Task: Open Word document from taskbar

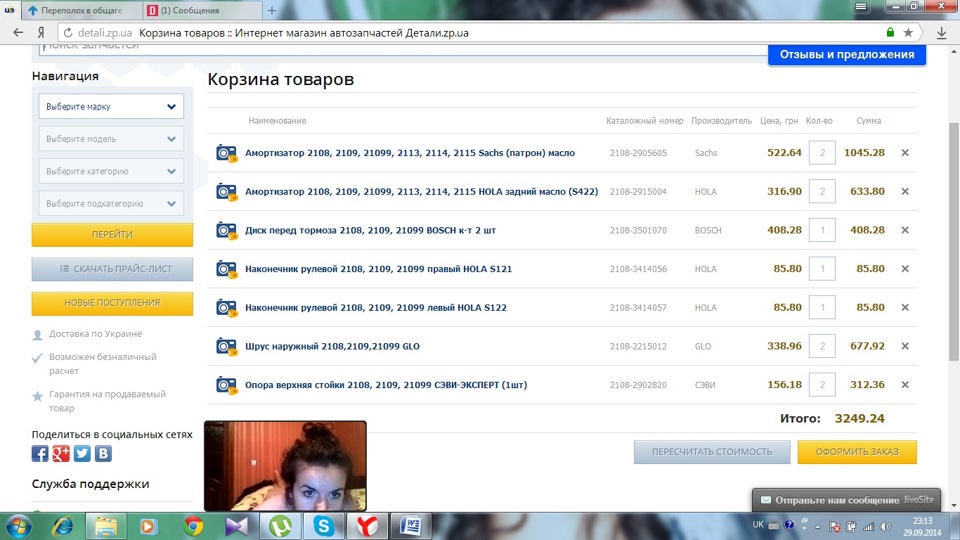Action: tap(411, 527)
